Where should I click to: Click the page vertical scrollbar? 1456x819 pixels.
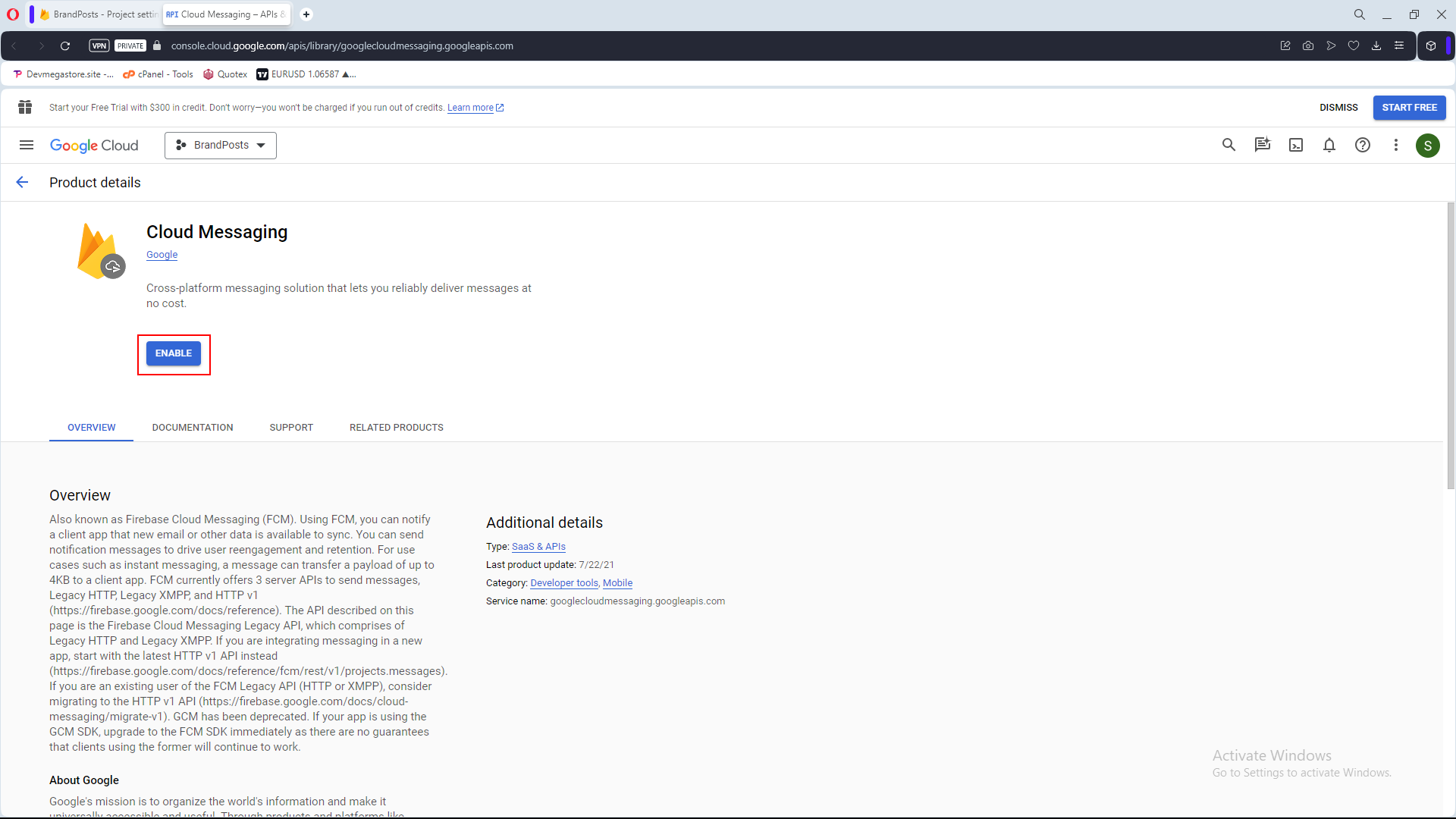point(1451,346)
